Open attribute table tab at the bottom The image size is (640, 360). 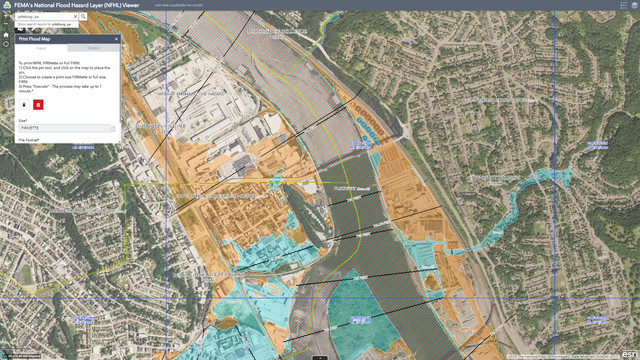point(320,358)
